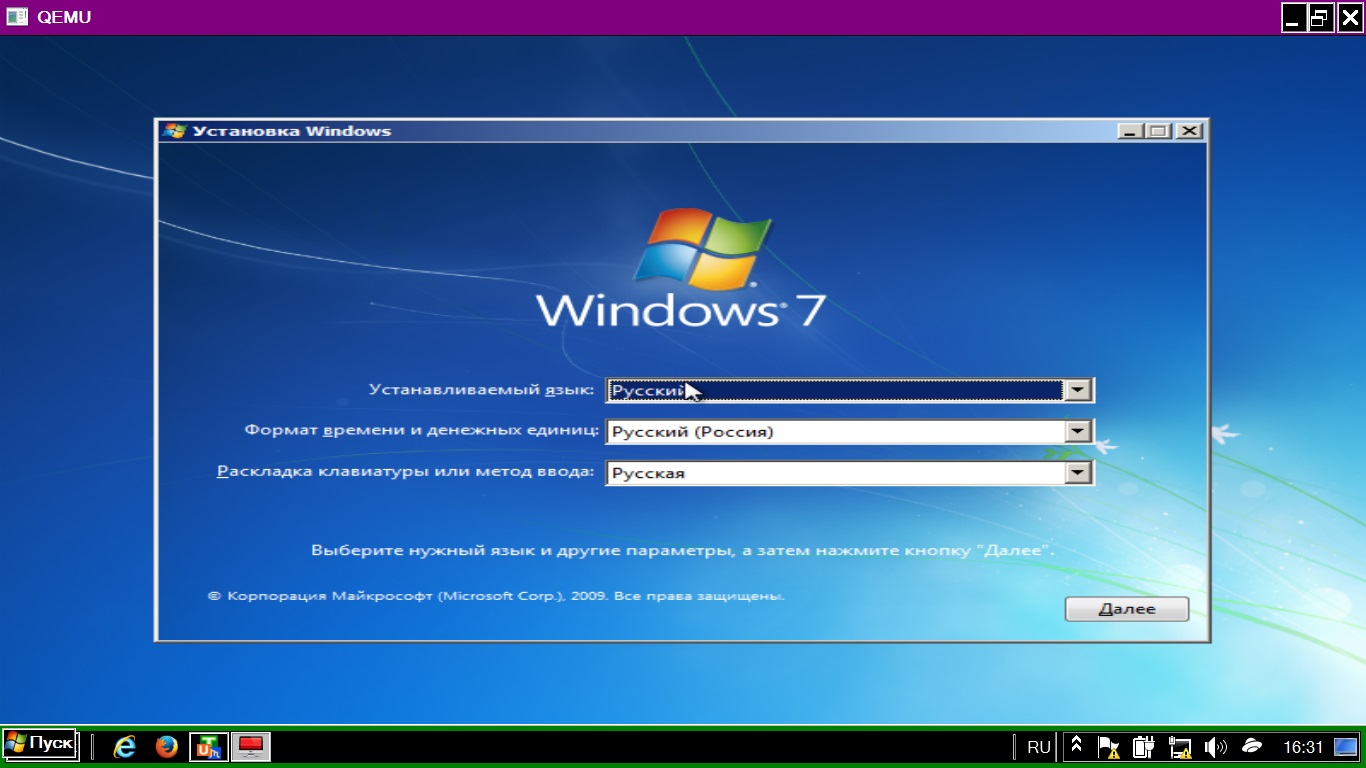Click the Устанавливаемый язык label
Image resolution: width=1366 pixels, height=768 pixels.
click(x=481, y=389)
